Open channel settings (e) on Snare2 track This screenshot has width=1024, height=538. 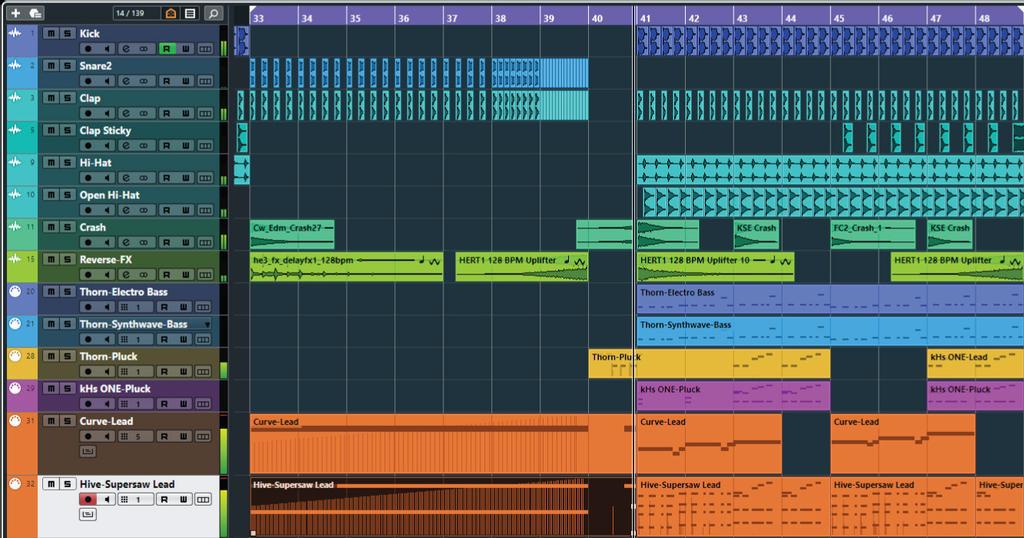click(x=125, y=81)
